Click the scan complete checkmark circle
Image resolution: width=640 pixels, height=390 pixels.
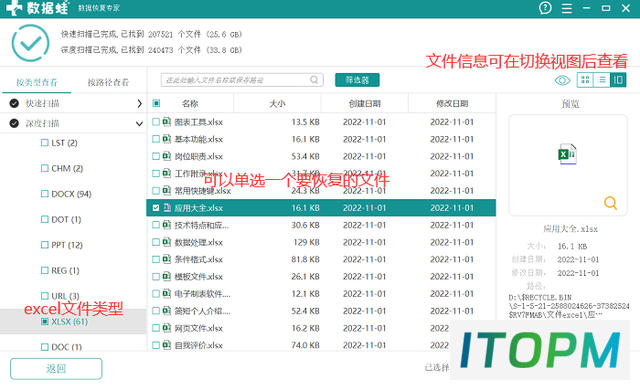click(31, 43)
